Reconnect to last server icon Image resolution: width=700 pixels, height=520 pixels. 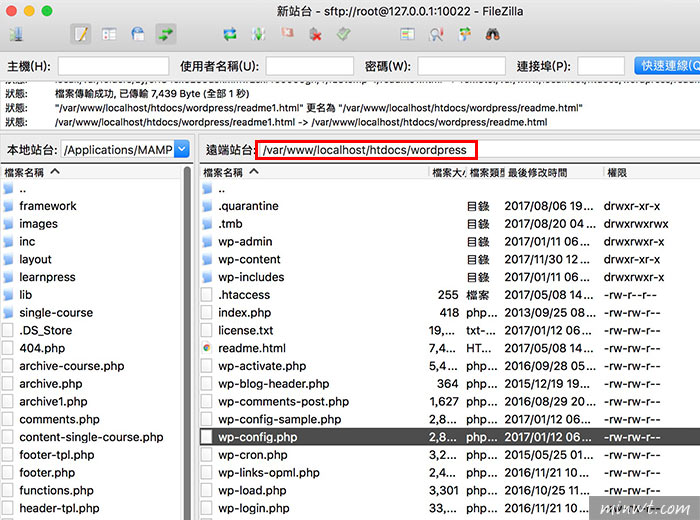coord(343,34)
